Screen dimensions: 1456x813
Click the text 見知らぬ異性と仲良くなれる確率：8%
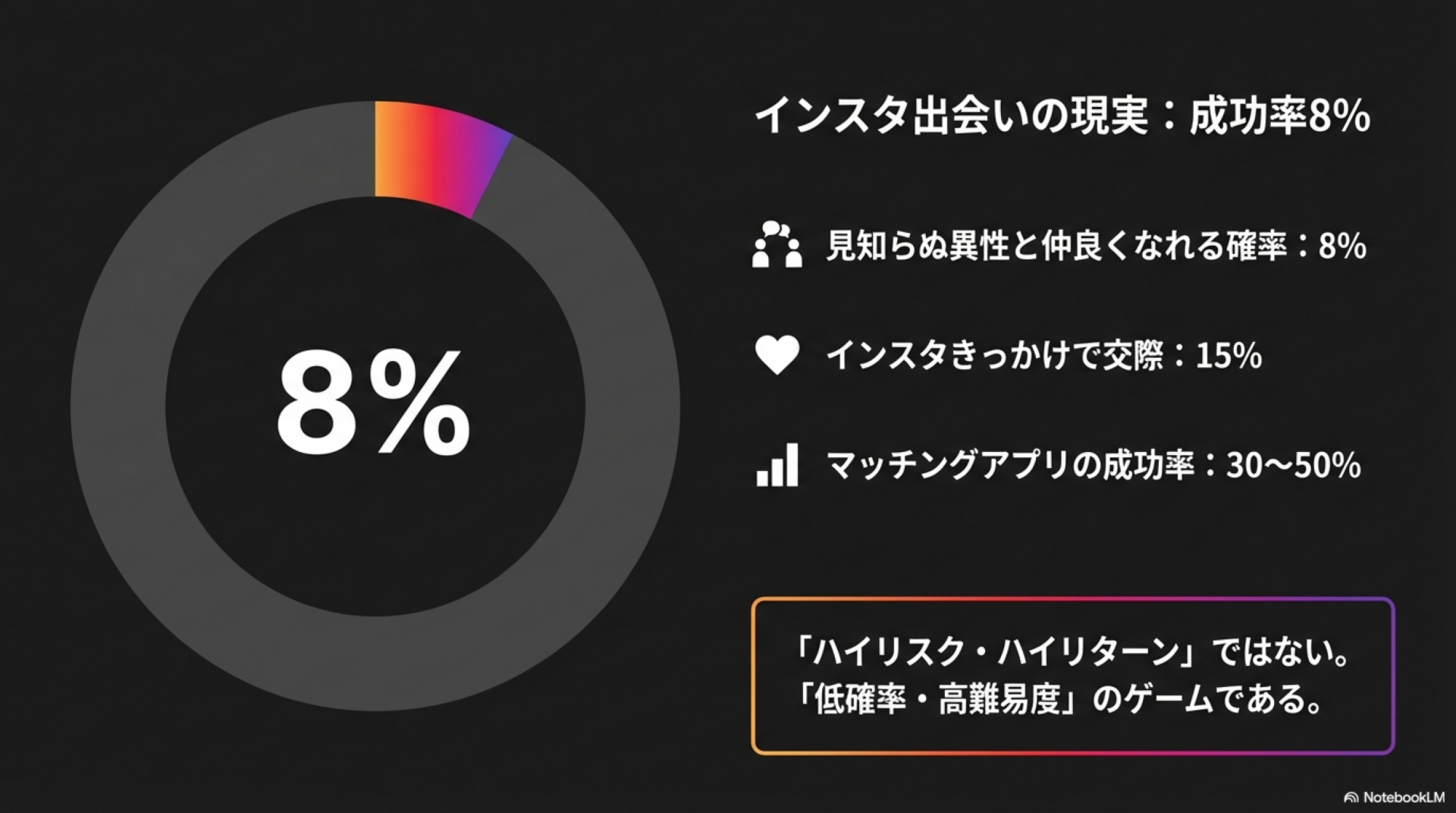[x=1097, y=246]
